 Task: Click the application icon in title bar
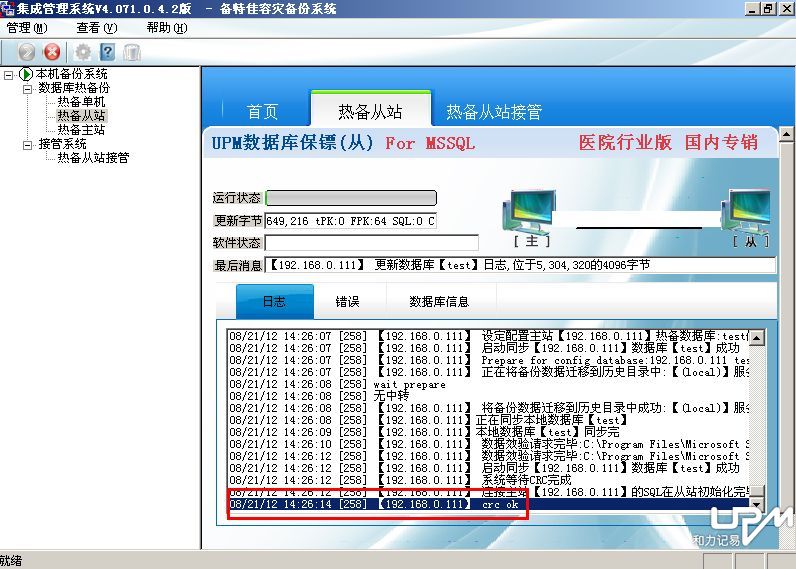[x=7, y=8]
